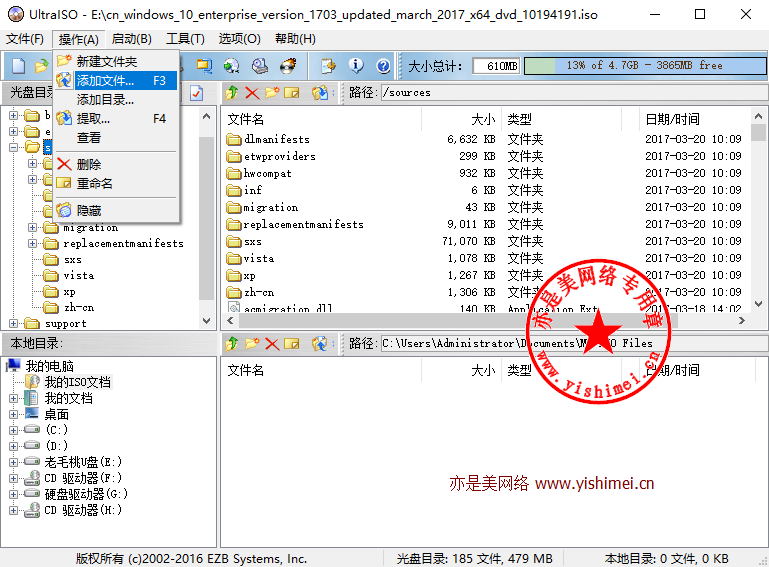This screenshot has width=769, height=567.
Task: Choose 隐藏 menu entry
Action: 116,210
